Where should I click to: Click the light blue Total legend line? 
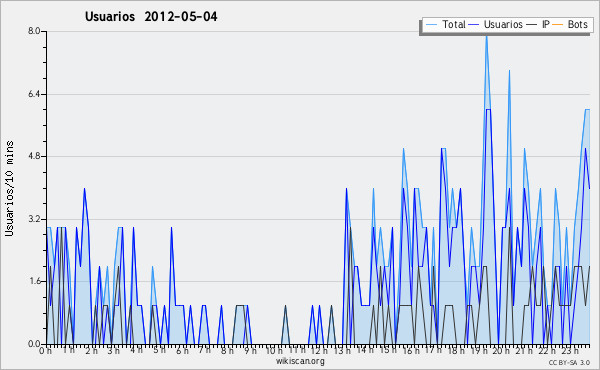point(431,25)
